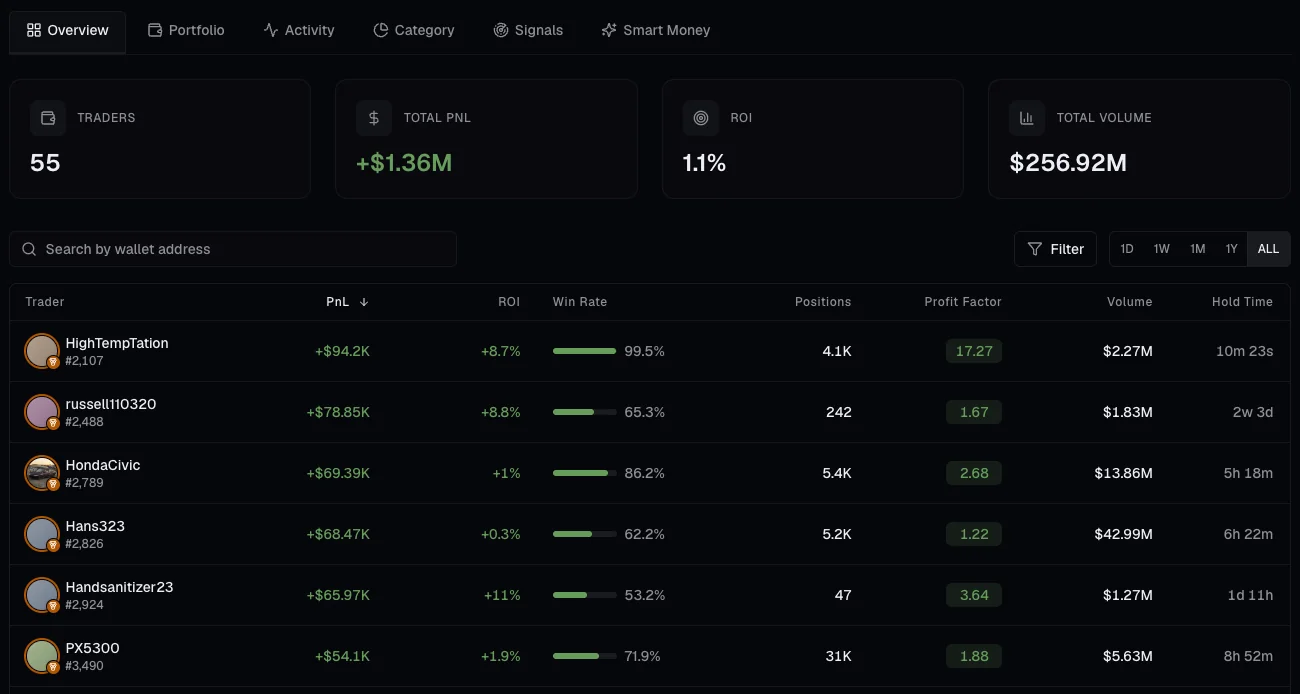Click the +$1.36M total PnL figure
This screenshot has width=1300, height=694.
[x=404, y=163]
